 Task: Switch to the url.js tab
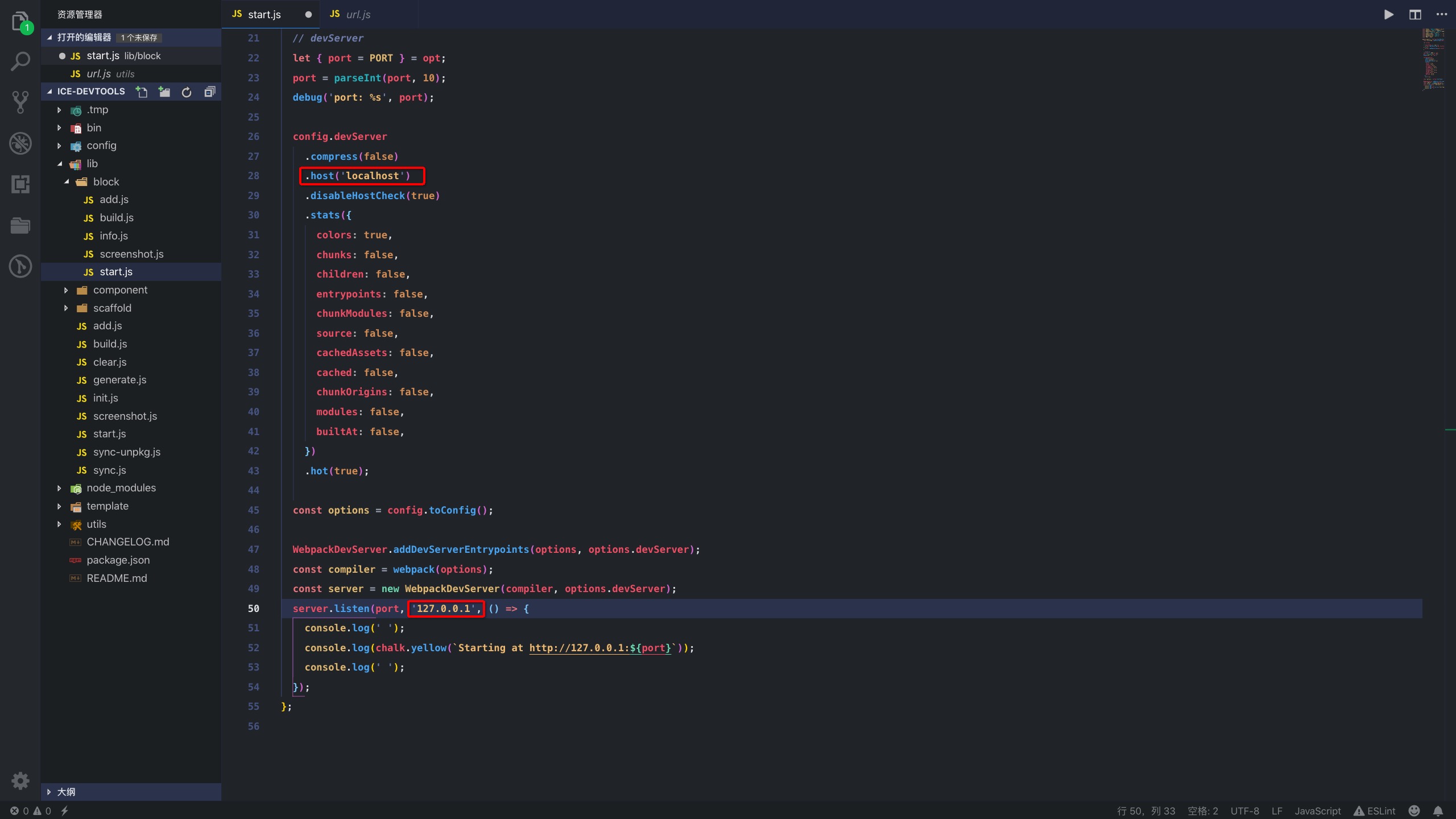358,14
